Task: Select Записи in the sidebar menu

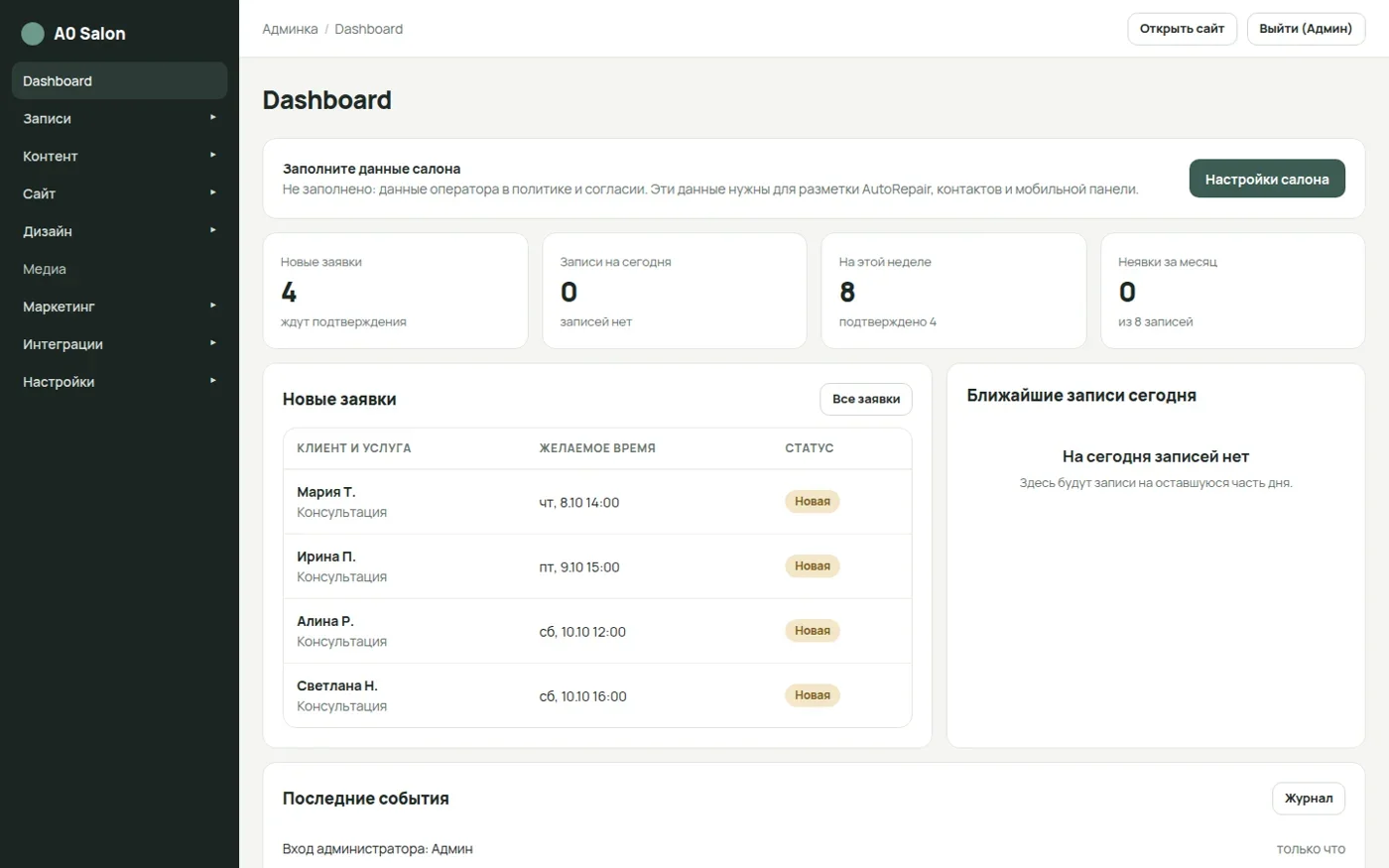Action: click(119, 118)
